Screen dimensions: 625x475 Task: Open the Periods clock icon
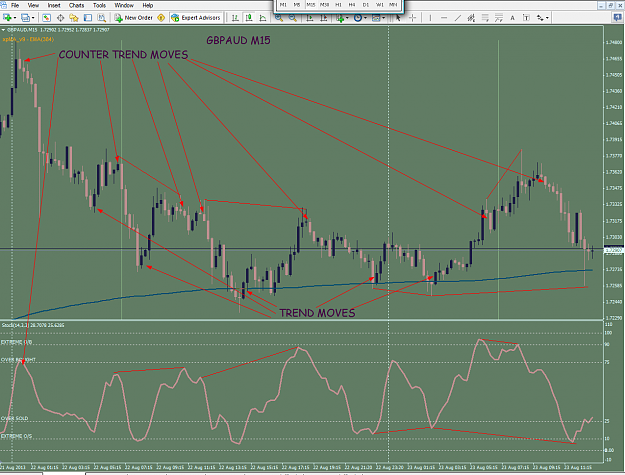coord(358,18)
